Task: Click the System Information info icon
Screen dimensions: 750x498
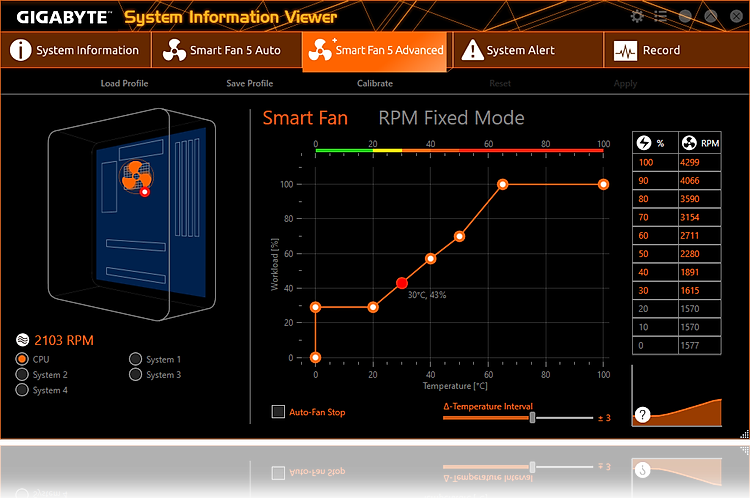Action: 21,50
